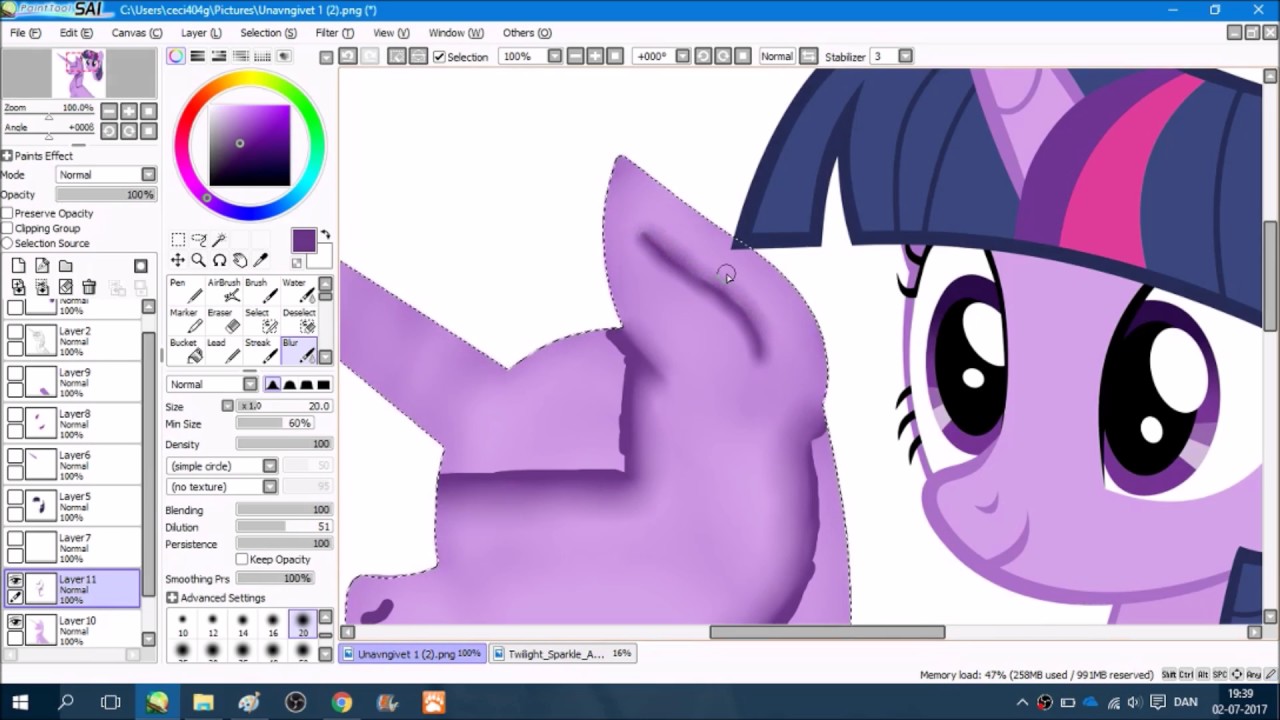
Task: Hide Layer11 using its eye icon
Action: (15, 580)
